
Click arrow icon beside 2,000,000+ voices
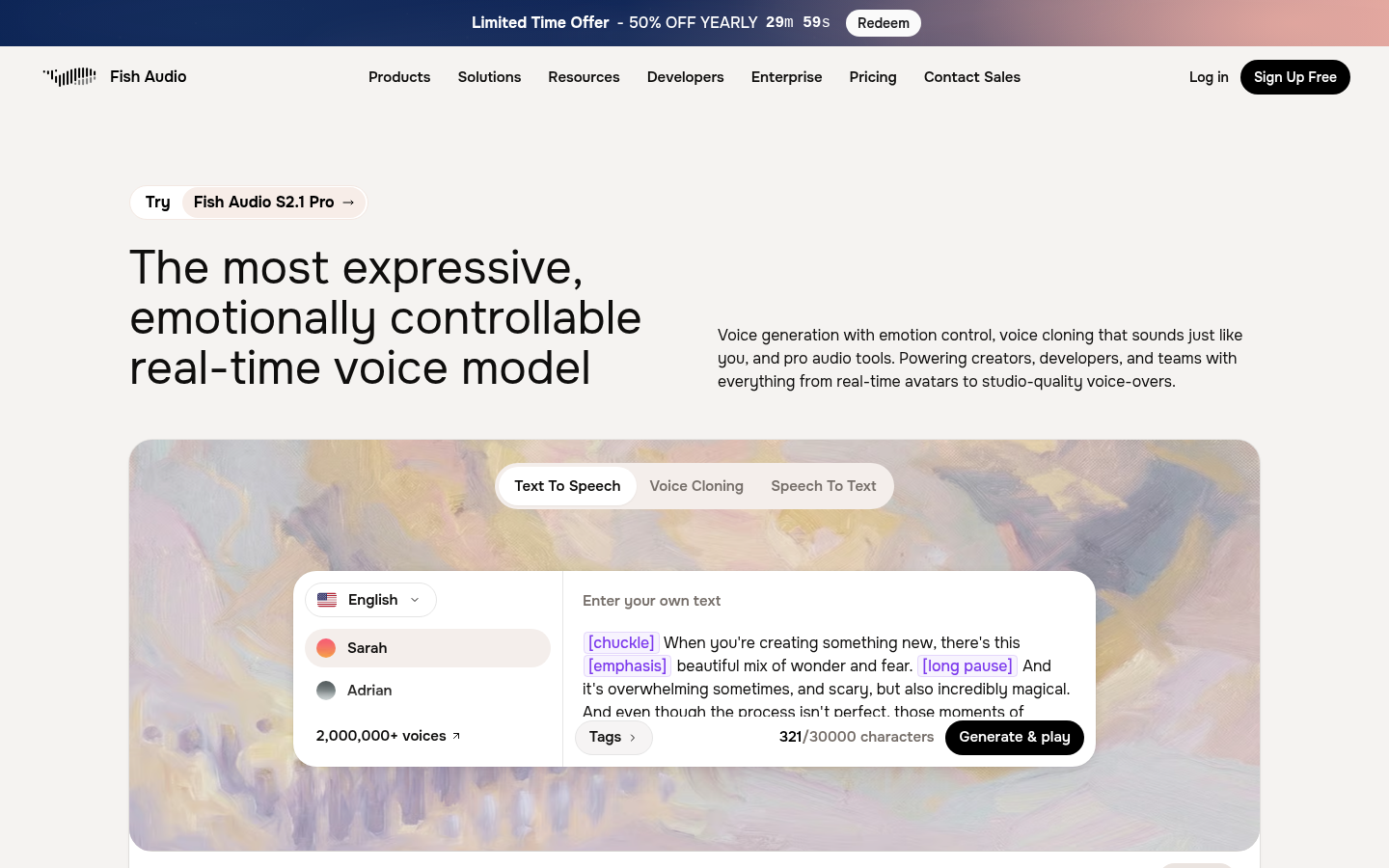[x=456, y=736]
